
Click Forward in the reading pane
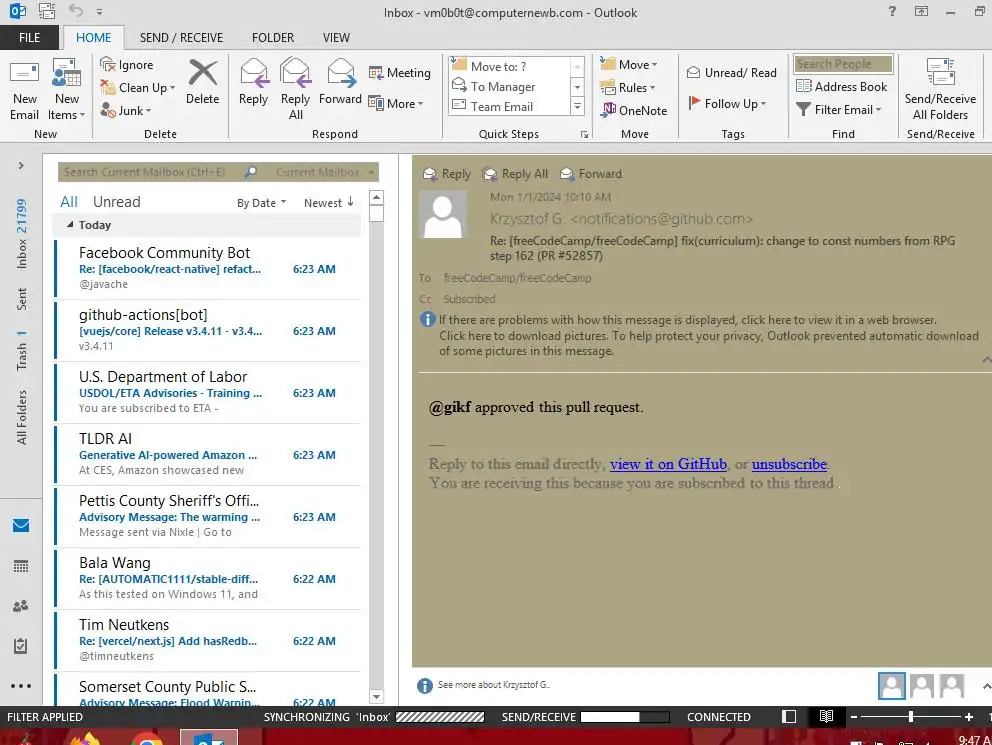(x=591, y=174)
